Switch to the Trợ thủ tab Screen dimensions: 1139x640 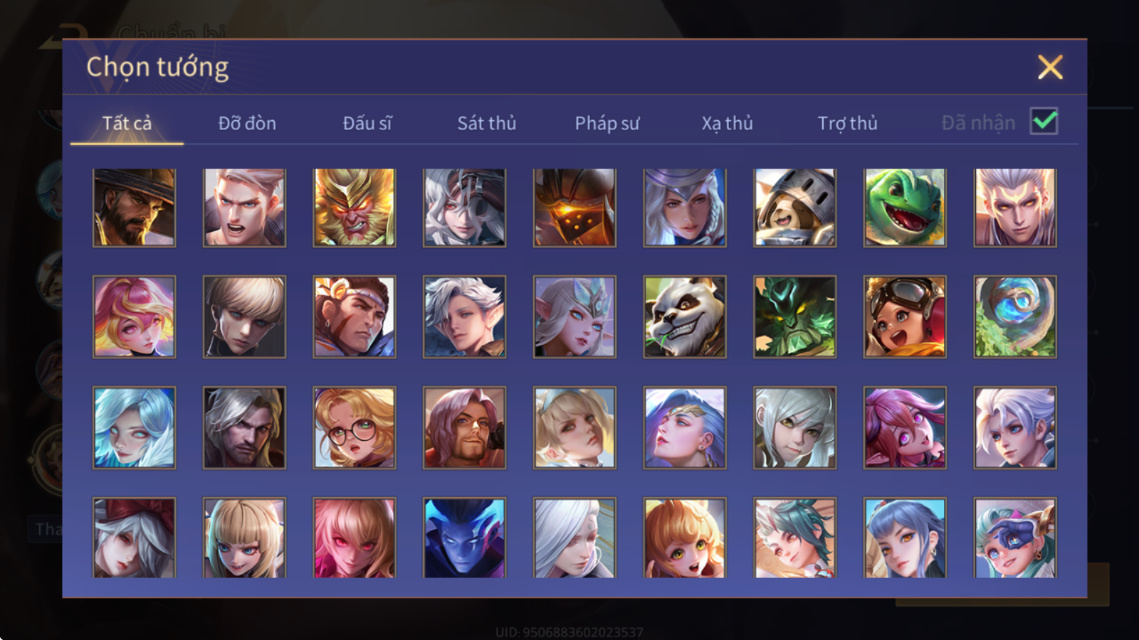point(848,123)
